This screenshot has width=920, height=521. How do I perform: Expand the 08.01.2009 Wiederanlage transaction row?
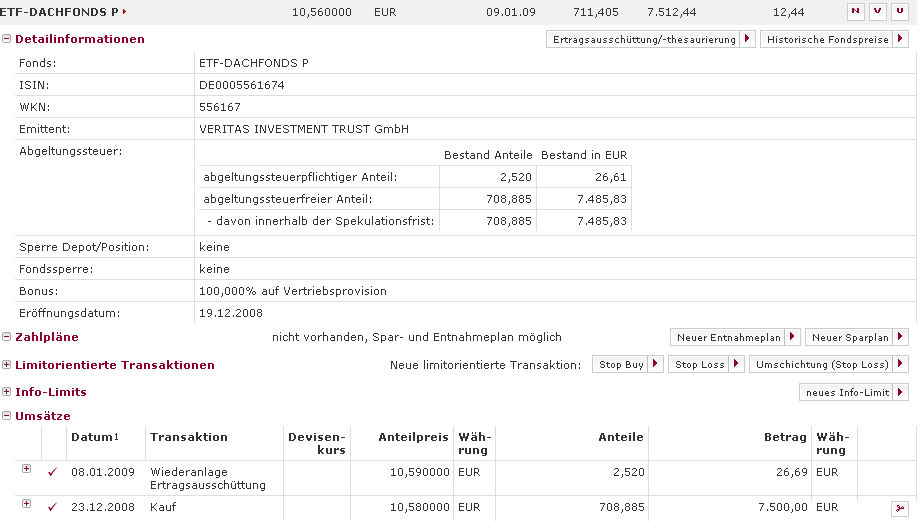[26, 469]
